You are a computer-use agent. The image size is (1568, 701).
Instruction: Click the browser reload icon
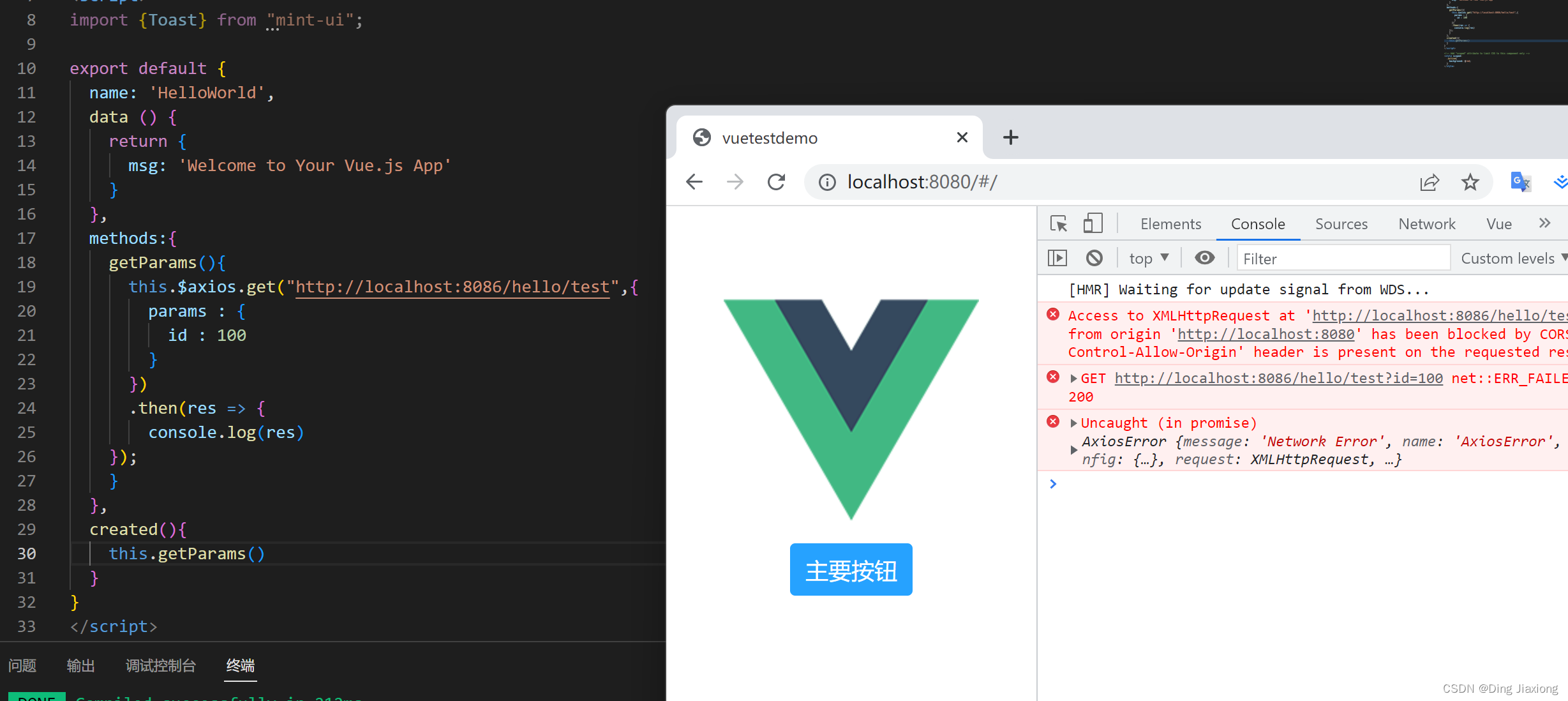[x=776, y=183]
